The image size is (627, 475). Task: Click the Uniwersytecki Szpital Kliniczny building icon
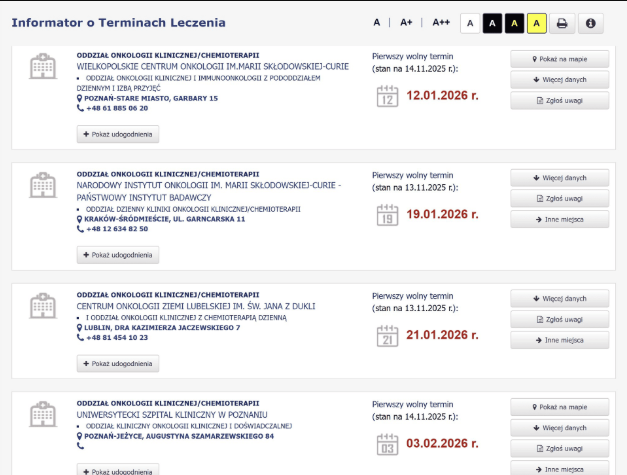[43, 414]
